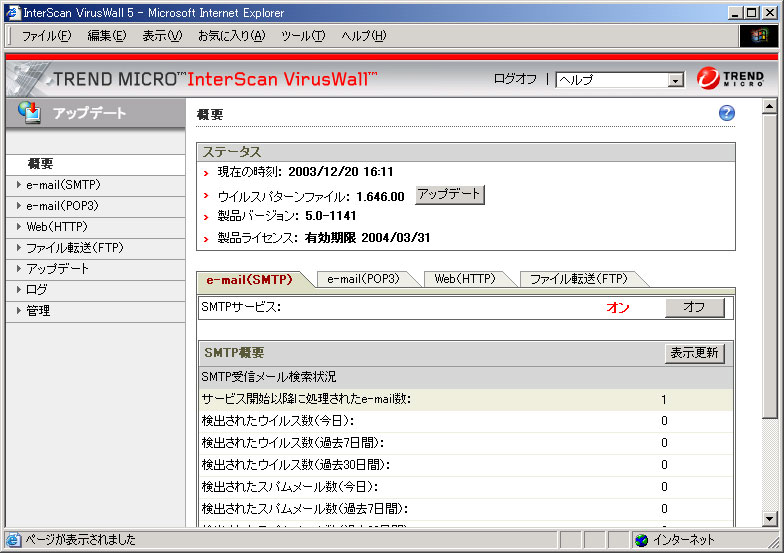
Task: Click the Internet Explorer icon in title bar
Action: coord(12,12)
